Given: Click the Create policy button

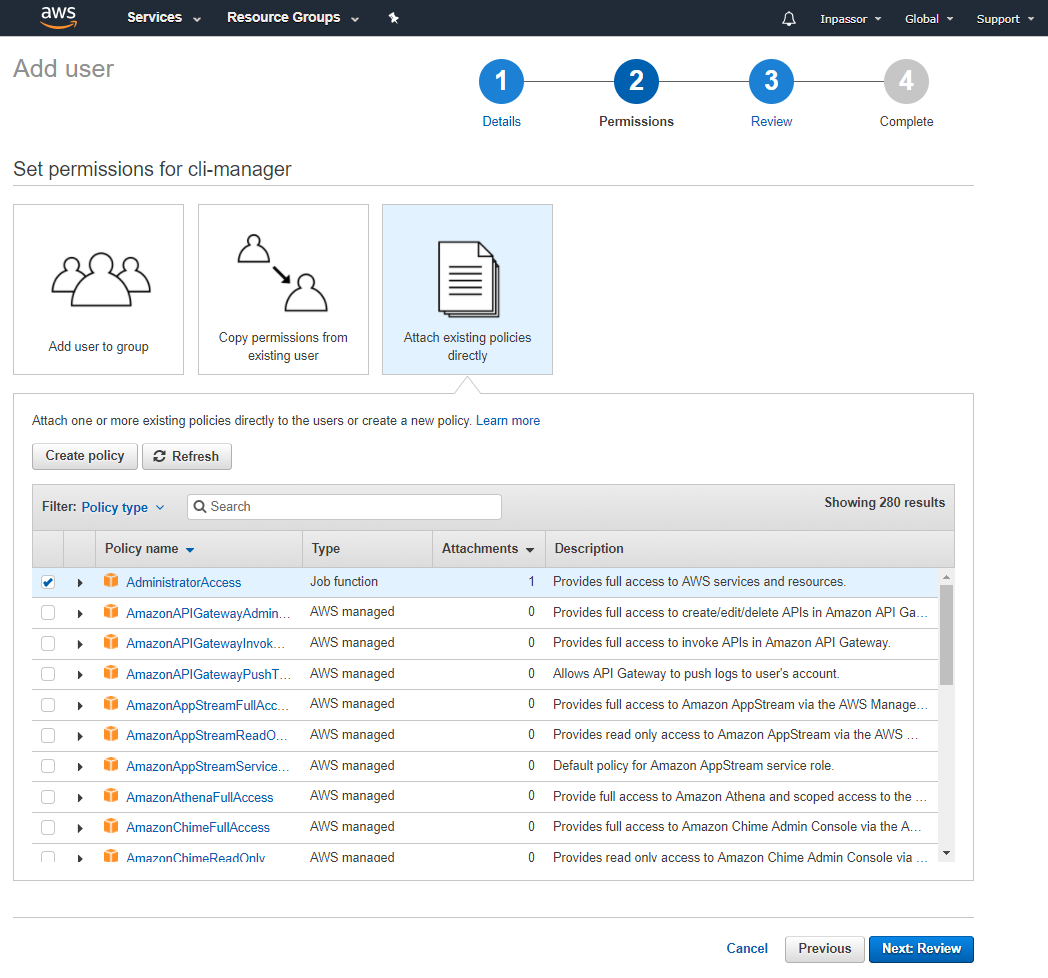Looking at the screenshot, I should click(85, 456).
